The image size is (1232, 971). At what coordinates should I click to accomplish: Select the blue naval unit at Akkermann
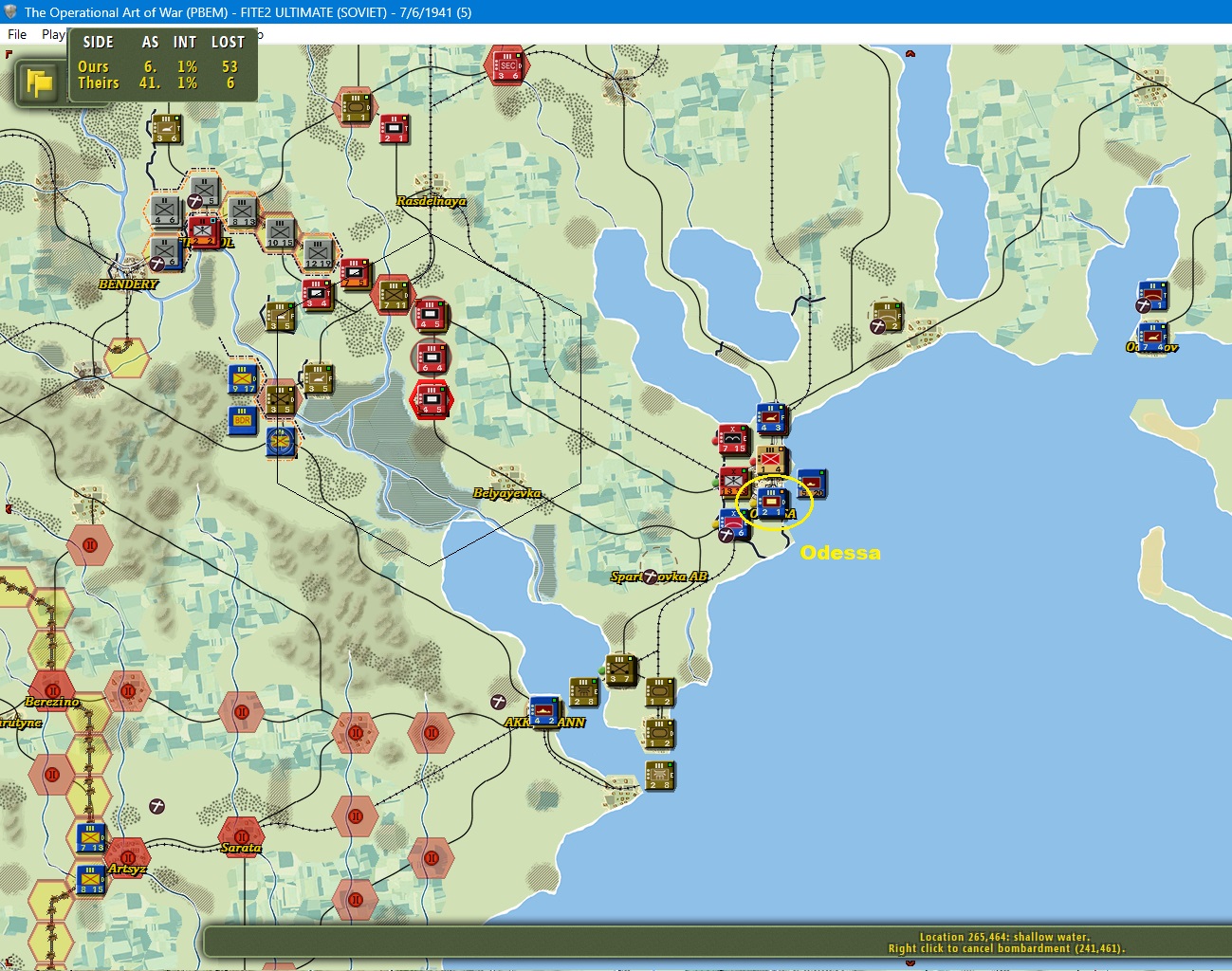(544, 710)
